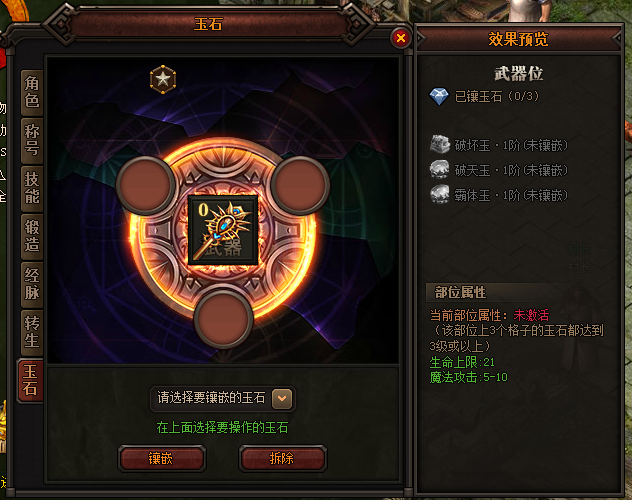632x500 pixels.
Task: Click the 破坏玉 jade icon
Action: coord(440,145)
